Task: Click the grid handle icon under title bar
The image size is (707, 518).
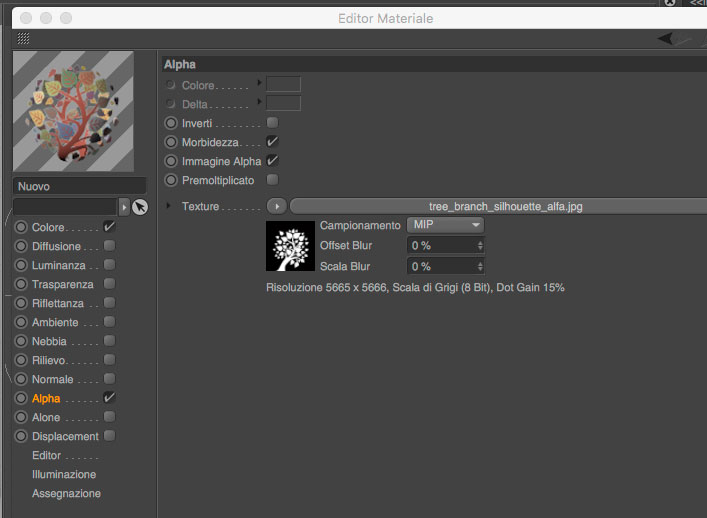Action: click(23, 39)
